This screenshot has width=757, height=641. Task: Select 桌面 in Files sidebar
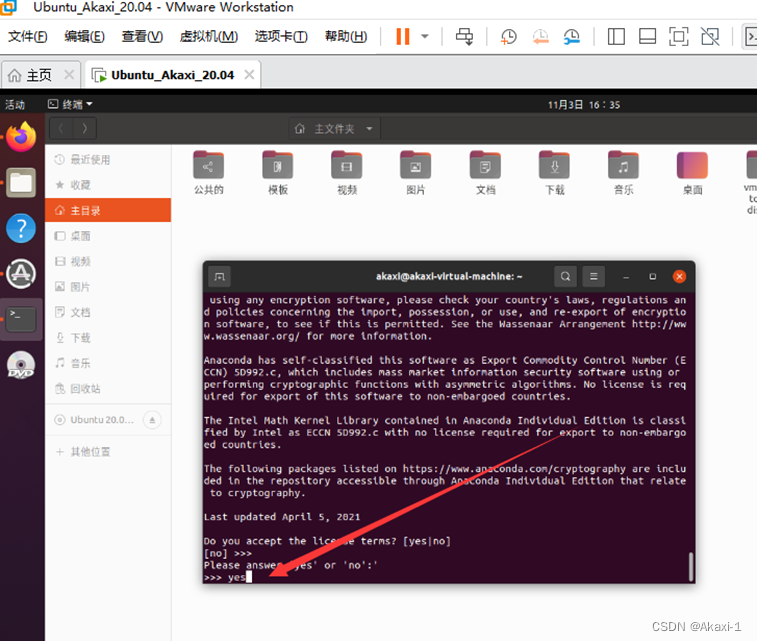coord(108,236)
